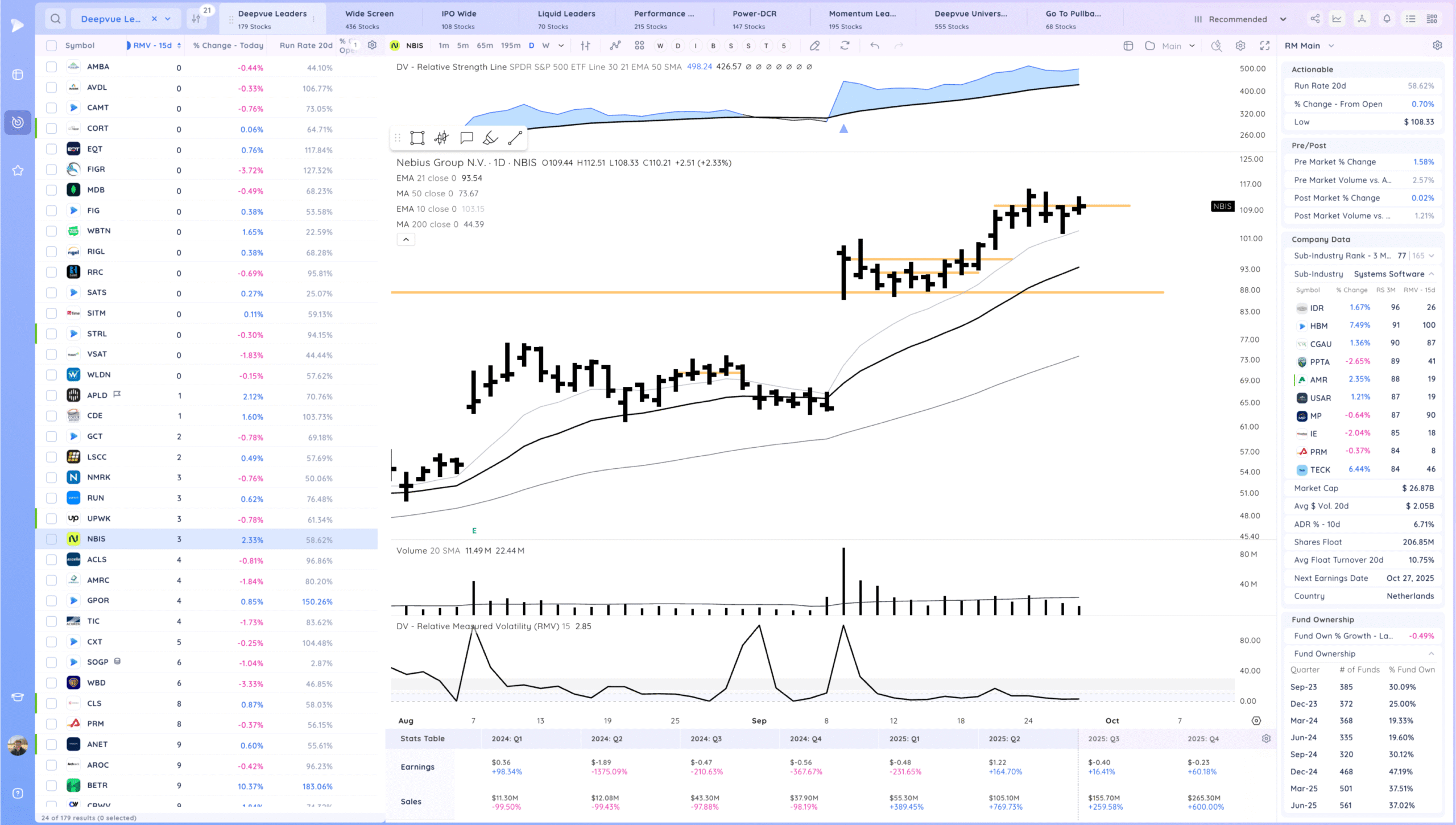Open the favorites star in the left sidebar
1456x825 pixels.
tap(18, 170)
